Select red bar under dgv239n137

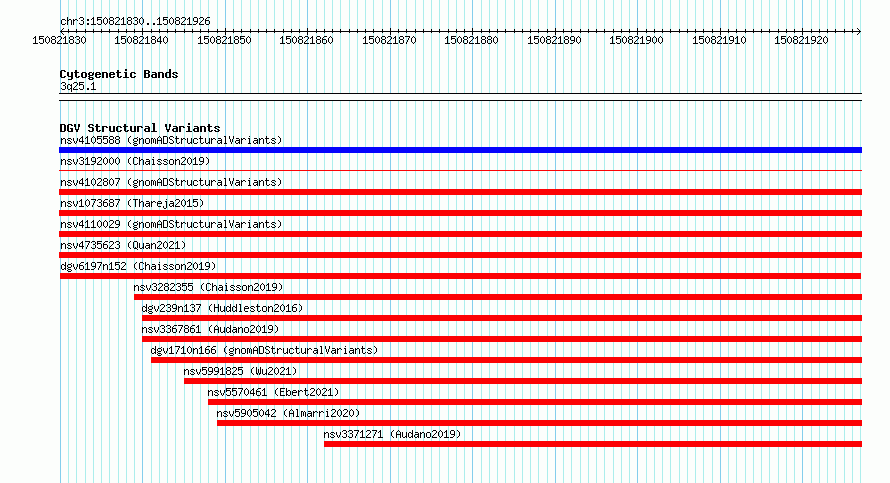502,318
